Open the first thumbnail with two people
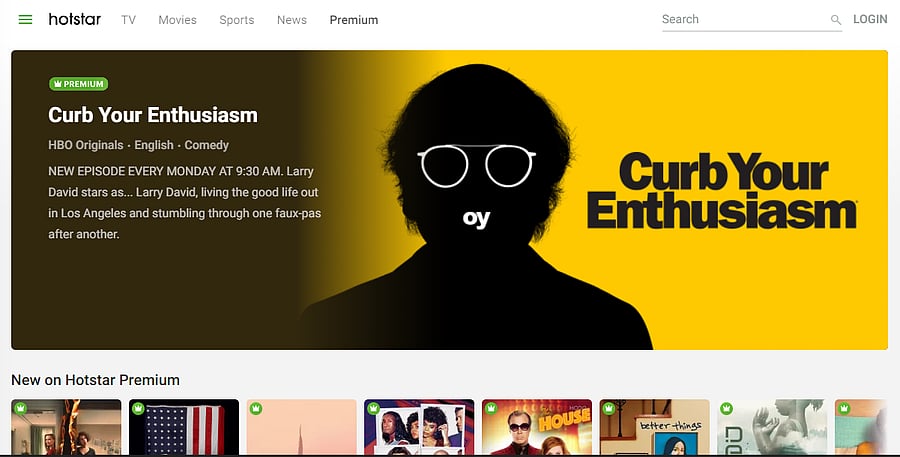This screenshot has height=457, width=900. [x=66, y=427]
